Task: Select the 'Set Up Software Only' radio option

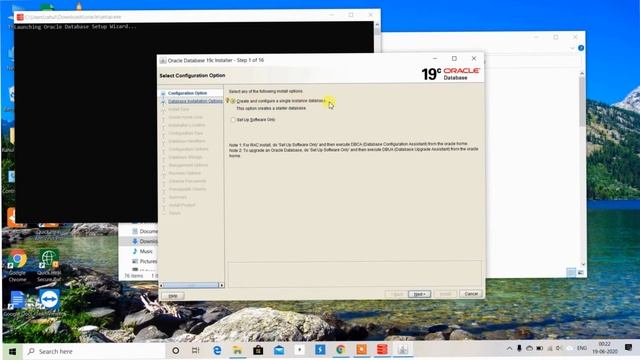Action: tap(233, 120)
